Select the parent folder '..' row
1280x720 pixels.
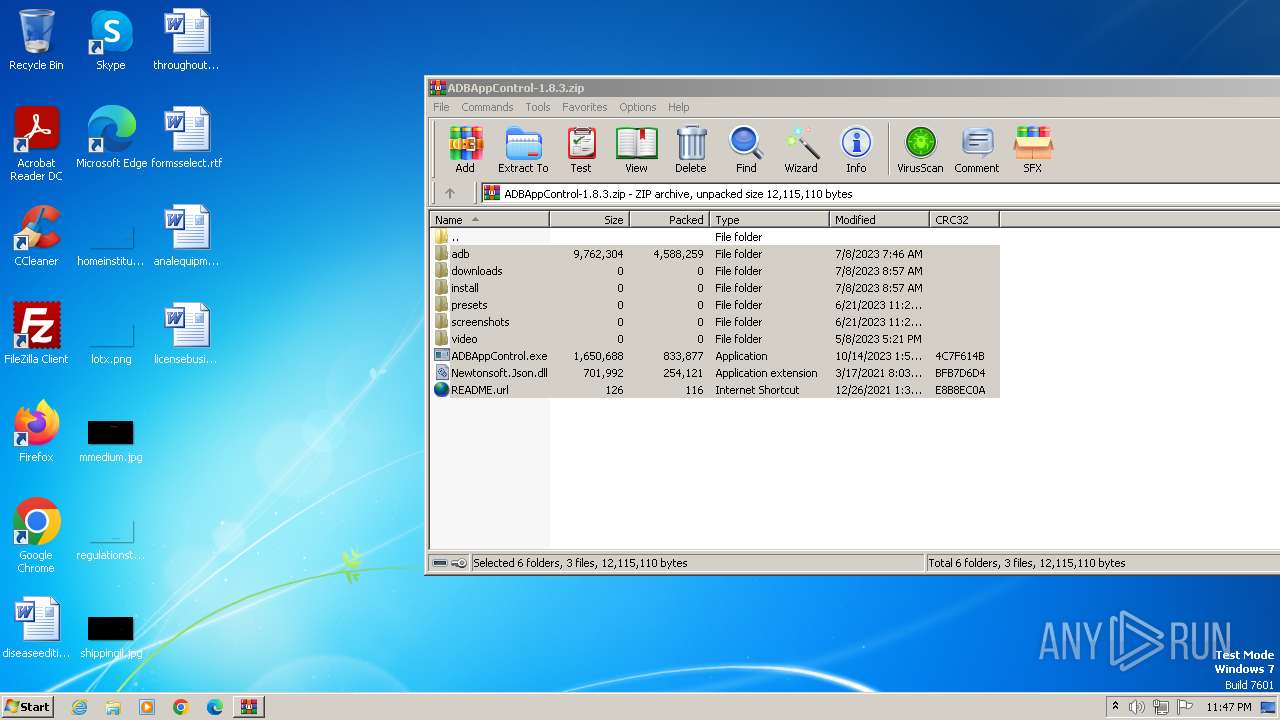point(715,237)
